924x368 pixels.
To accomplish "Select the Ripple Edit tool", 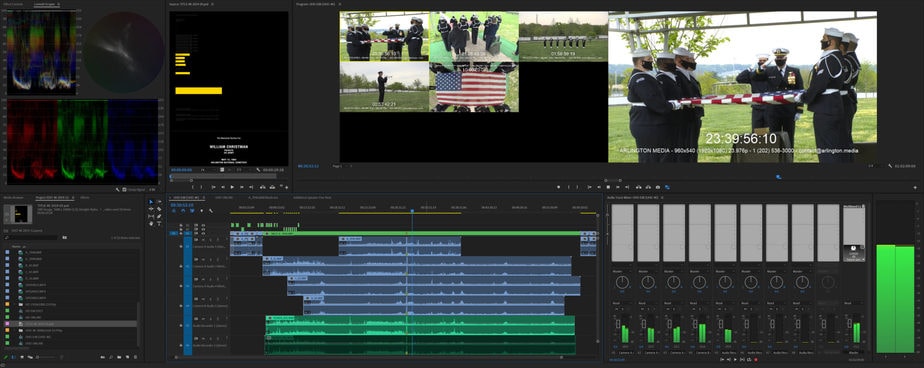I will pyautogui.click(x=151, y=209).
